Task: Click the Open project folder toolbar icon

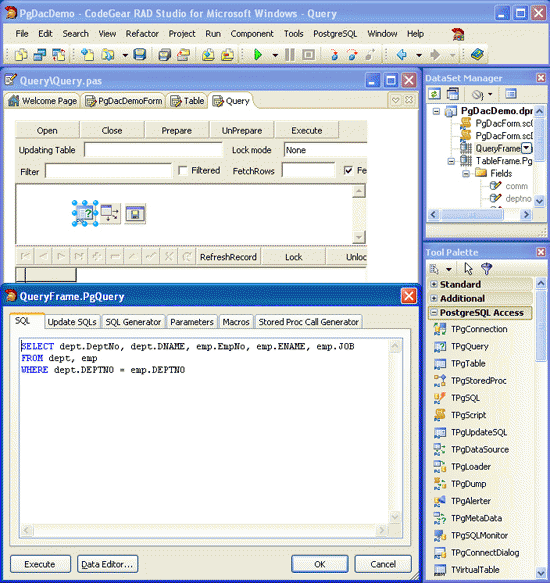Action: click(x=108, y=55)
